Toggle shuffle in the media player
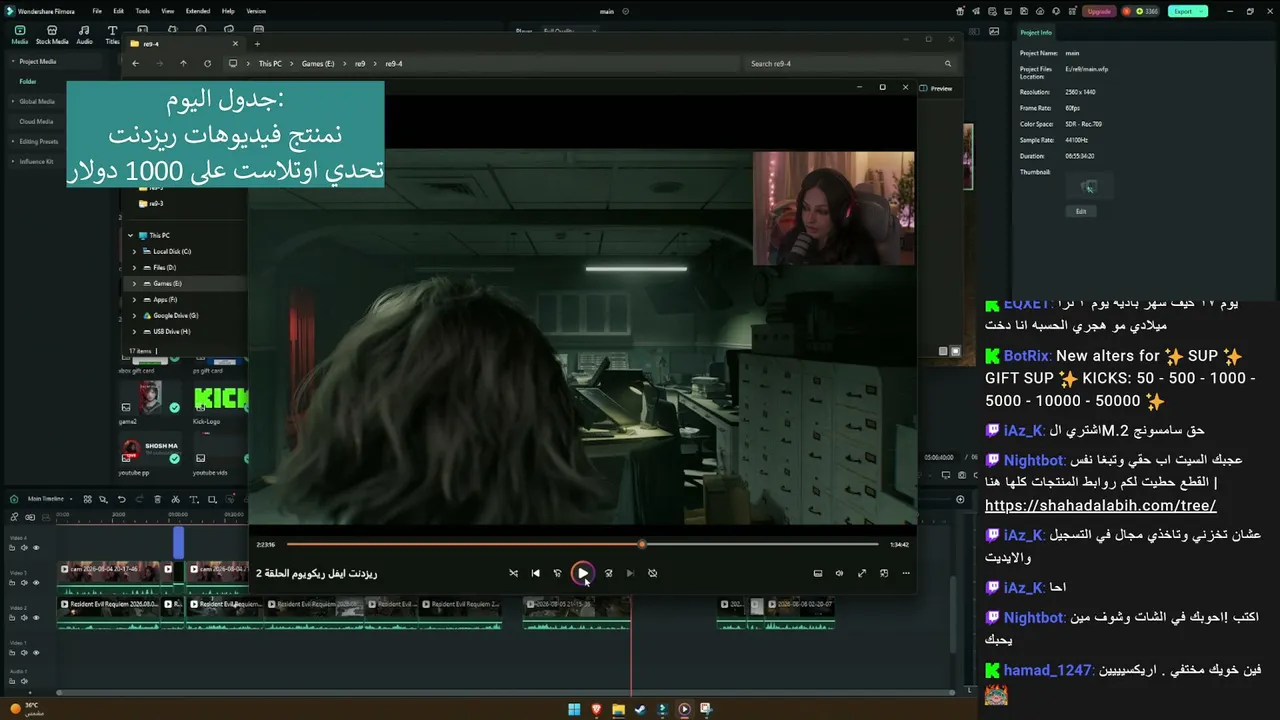This screenshot has height=720, width=1280. coord(513,573)
